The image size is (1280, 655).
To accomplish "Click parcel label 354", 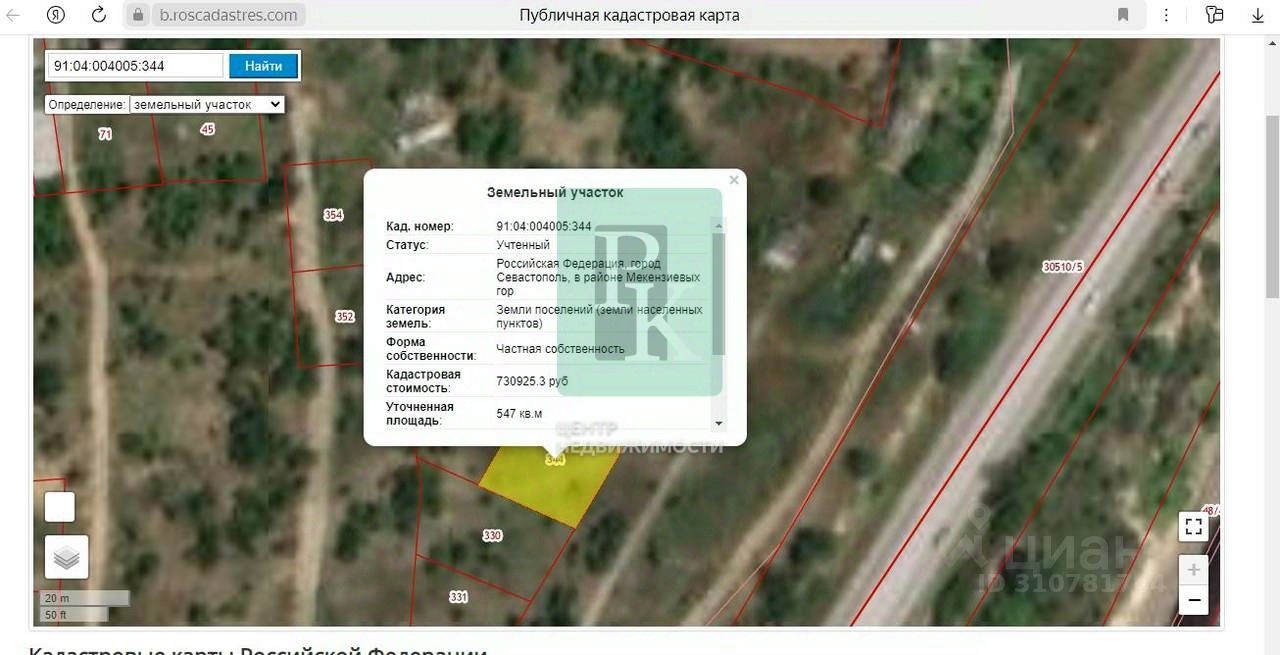I will click(333, 215).
